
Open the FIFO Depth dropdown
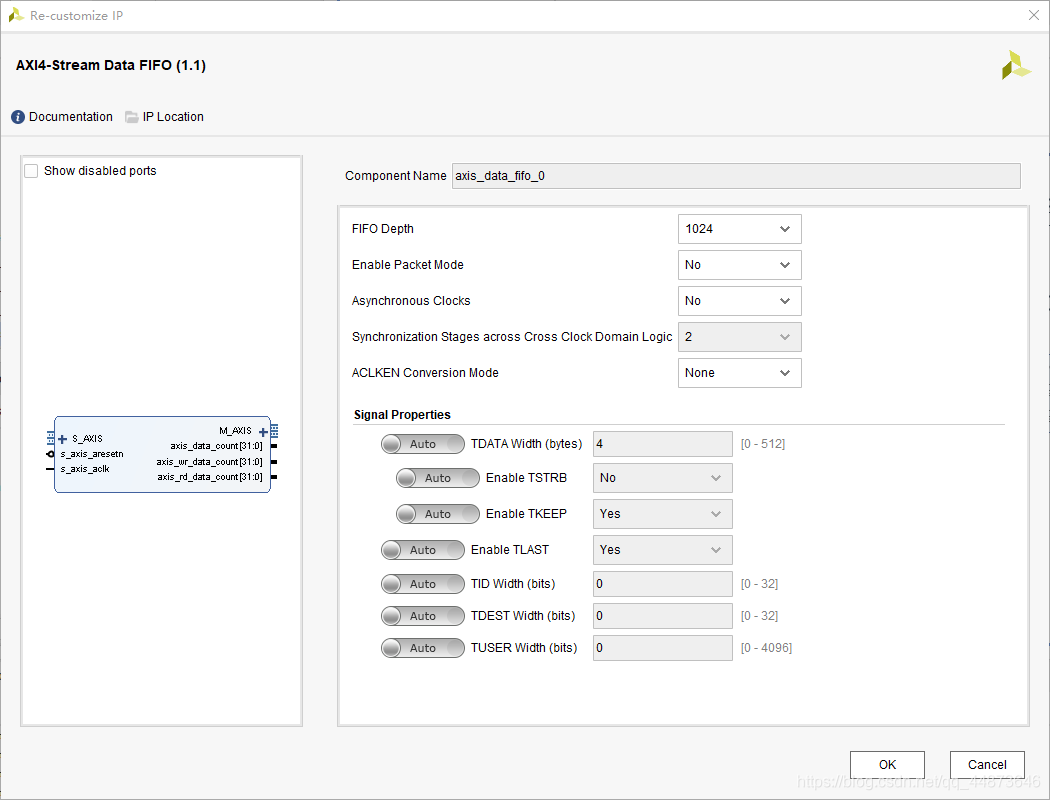[x=739, y=229]
